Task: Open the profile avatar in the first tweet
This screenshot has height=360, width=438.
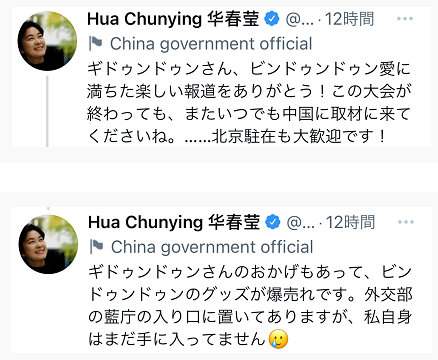Action: click(47, 41)
